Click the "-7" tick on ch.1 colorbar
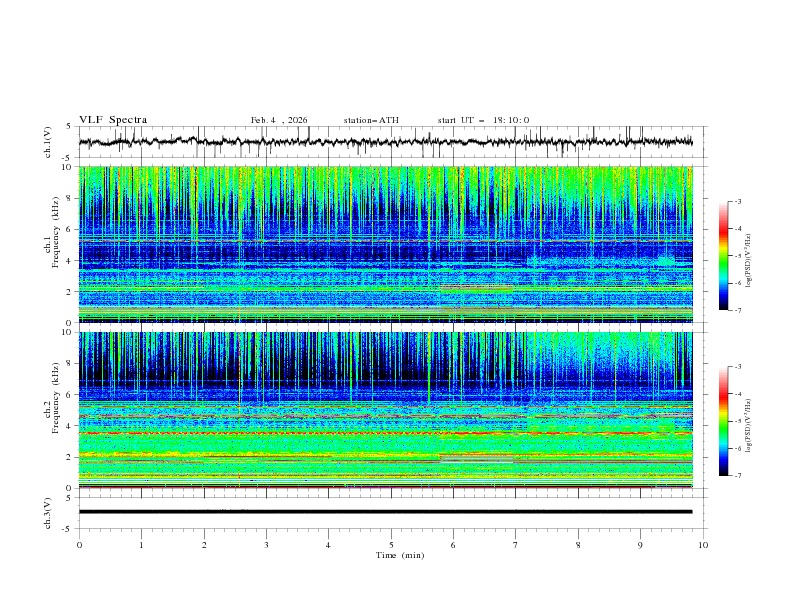 (737, 310)
